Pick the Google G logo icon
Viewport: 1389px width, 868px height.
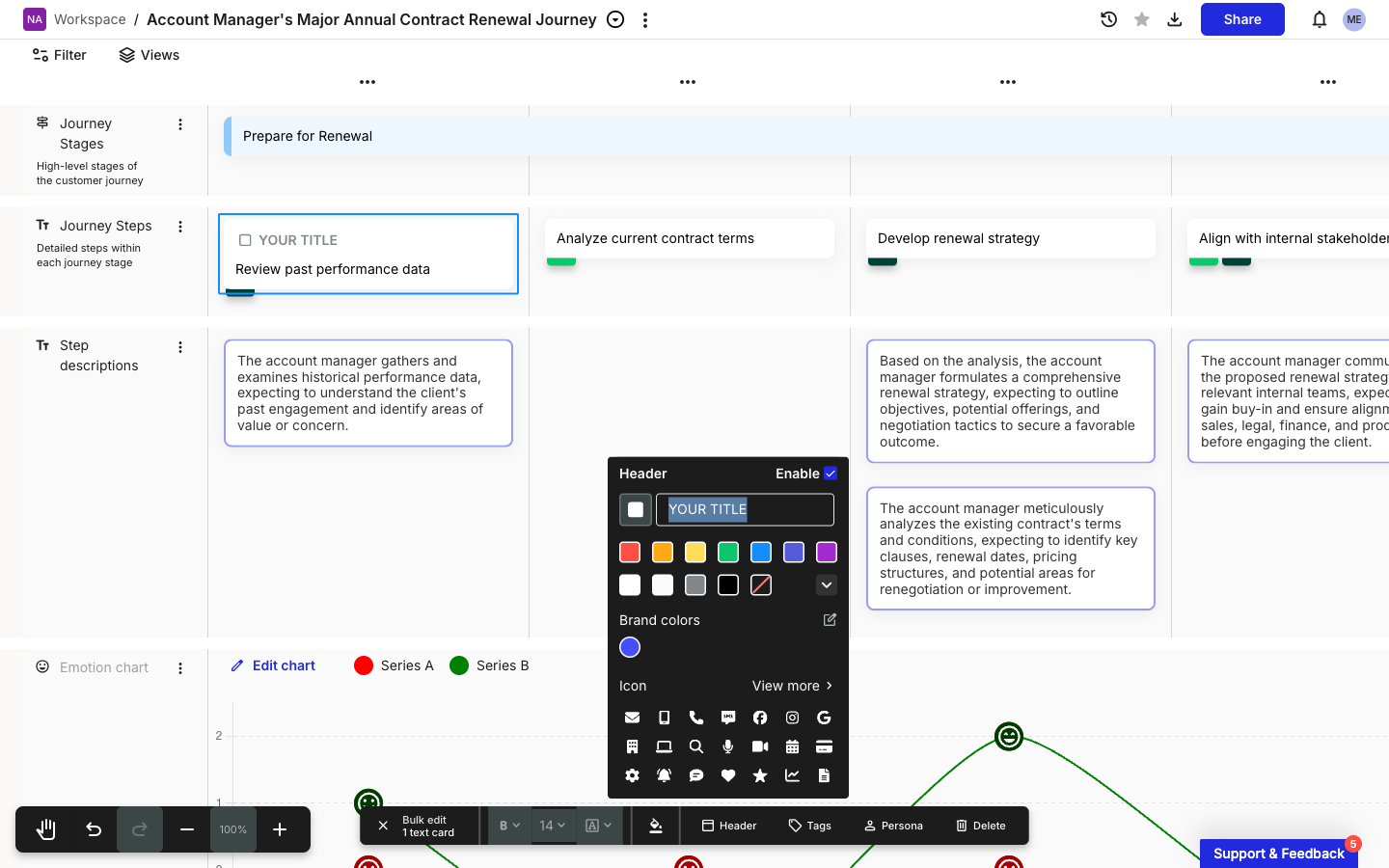click(824, 718)
